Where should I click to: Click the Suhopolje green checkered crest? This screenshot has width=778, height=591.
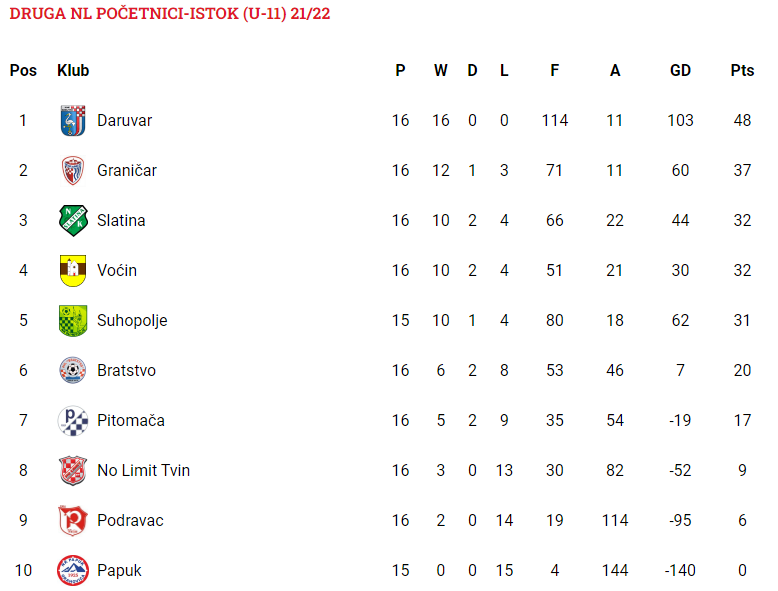pos(73,321)
